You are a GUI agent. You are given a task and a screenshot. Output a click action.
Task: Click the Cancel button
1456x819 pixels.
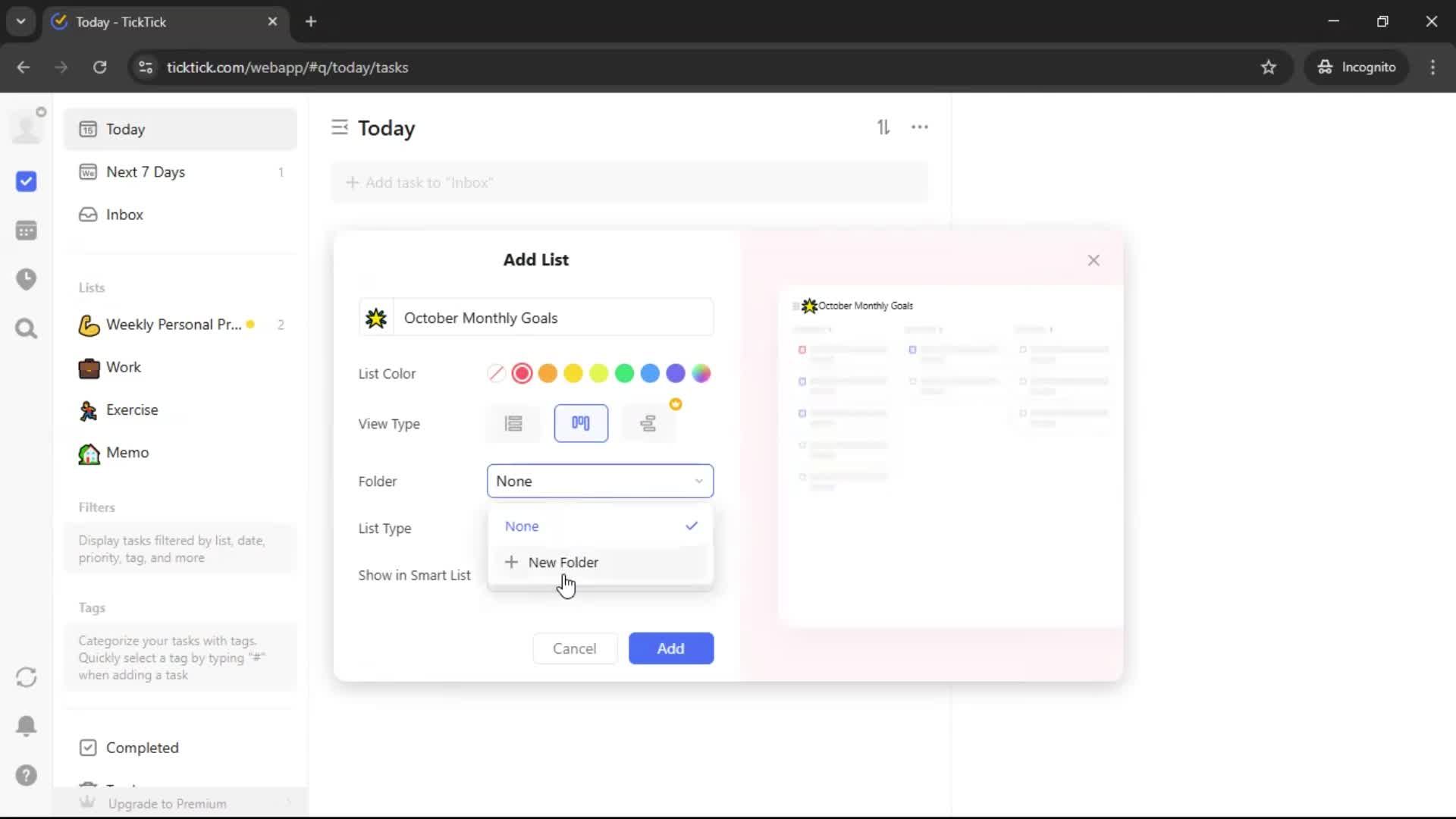(574, 648)
